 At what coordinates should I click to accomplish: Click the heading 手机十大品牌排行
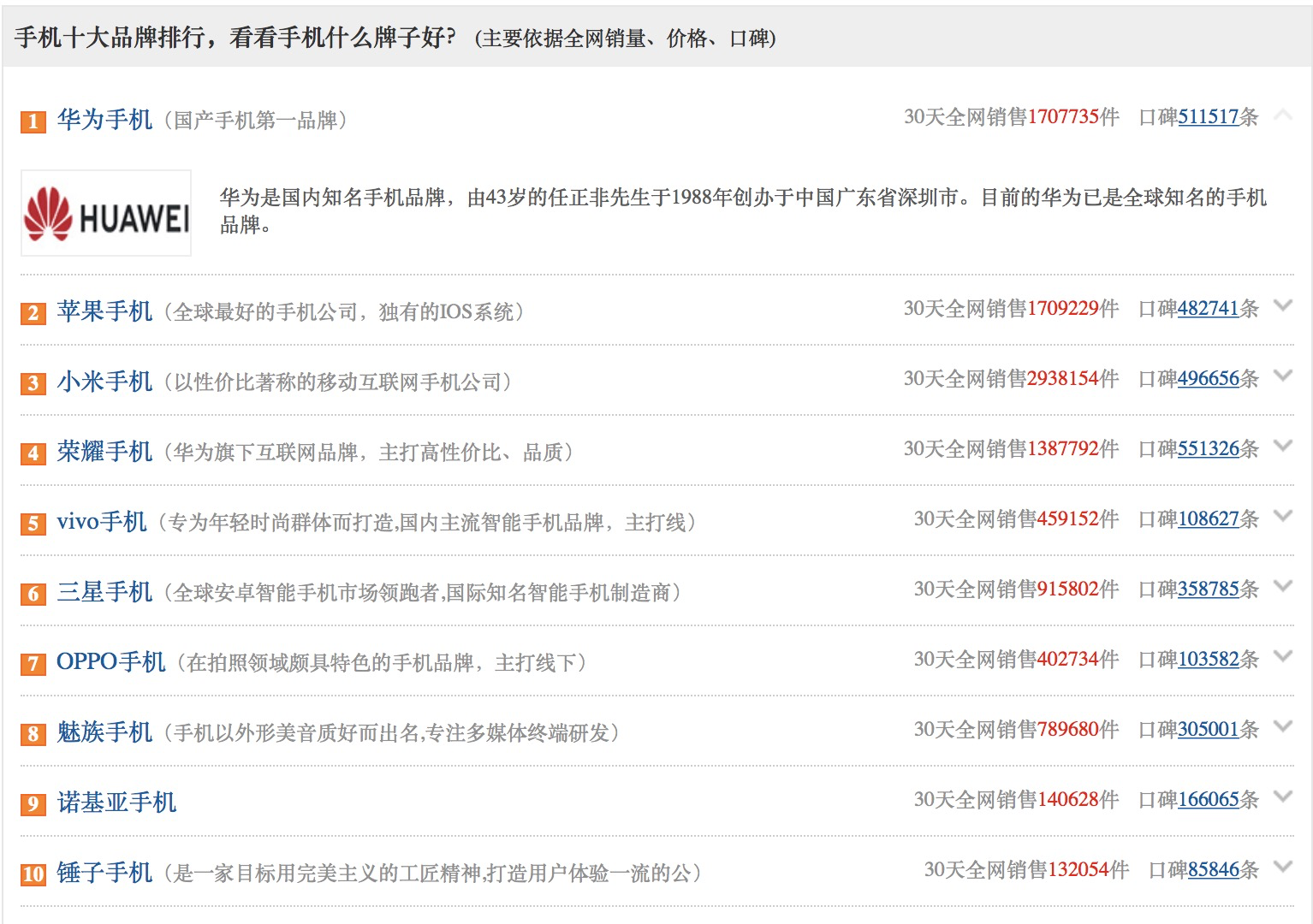pyautogui.click(x=110, y=38)
